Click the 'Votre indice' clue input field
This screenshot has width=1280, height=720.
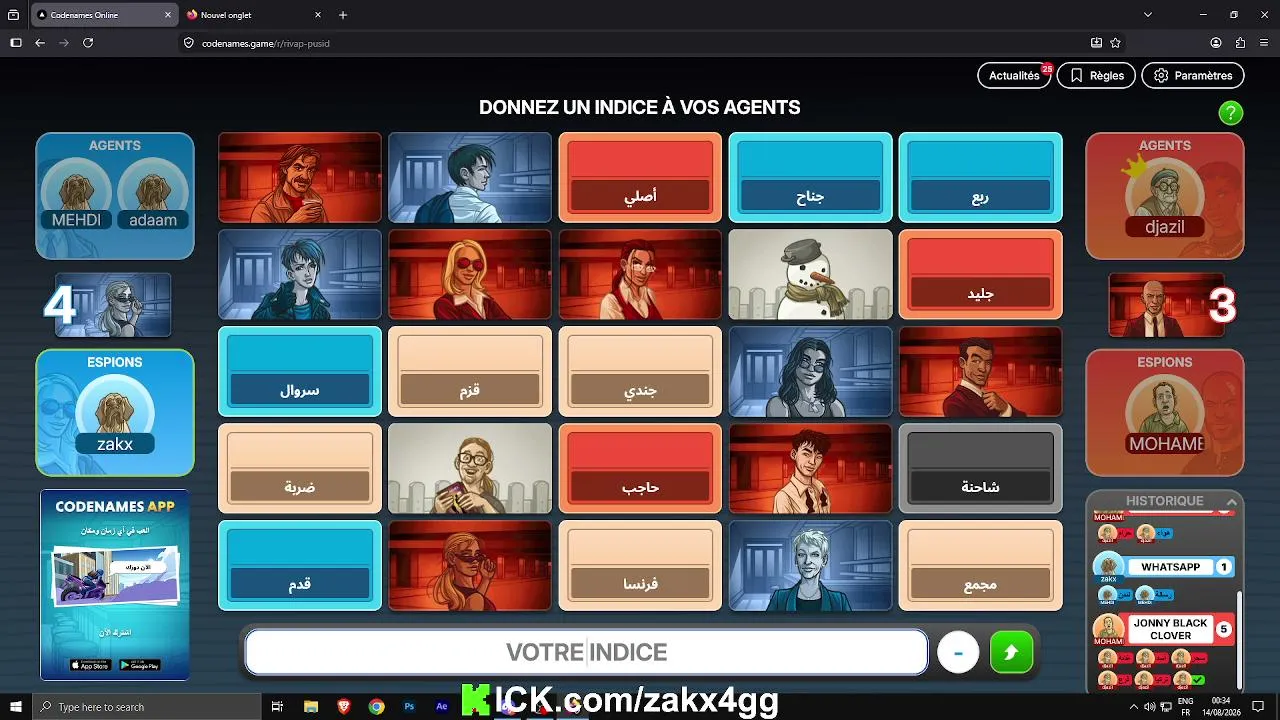pyautogui.click(x=587, y=653)
